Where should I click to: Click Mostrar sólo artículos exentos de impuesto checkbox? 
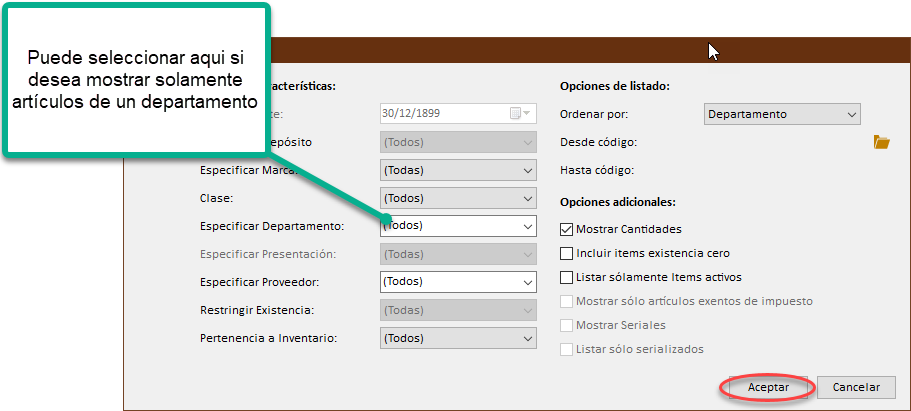click(x=567, y=301)
